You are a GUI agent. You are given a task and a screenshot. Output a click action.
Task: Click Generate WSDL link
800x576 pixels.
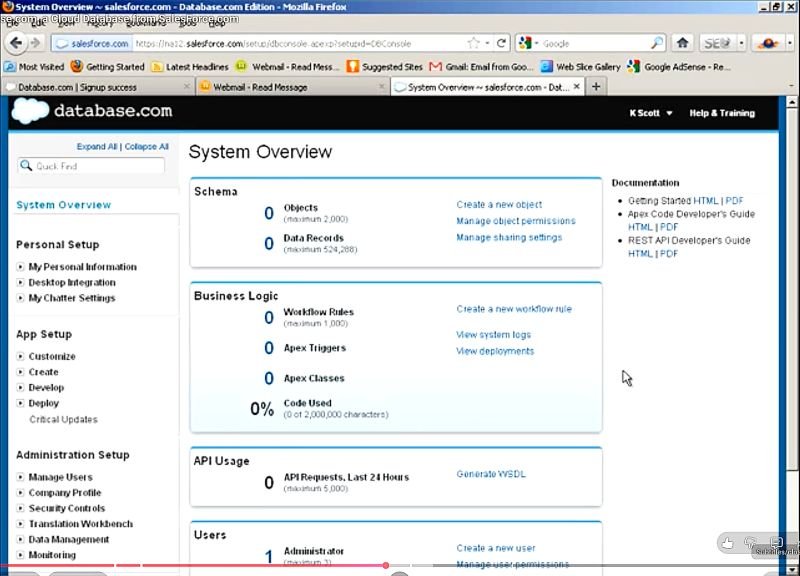coord(491,474)
